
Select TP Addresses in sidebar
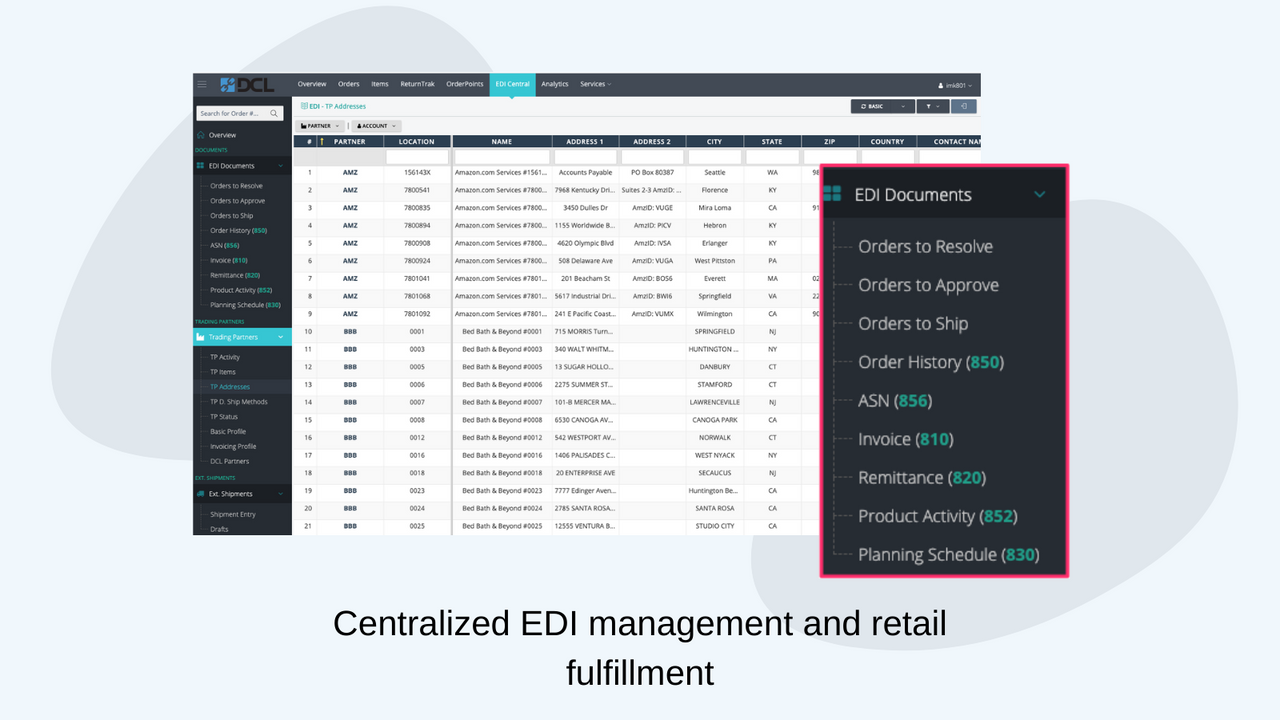[230, 387]
